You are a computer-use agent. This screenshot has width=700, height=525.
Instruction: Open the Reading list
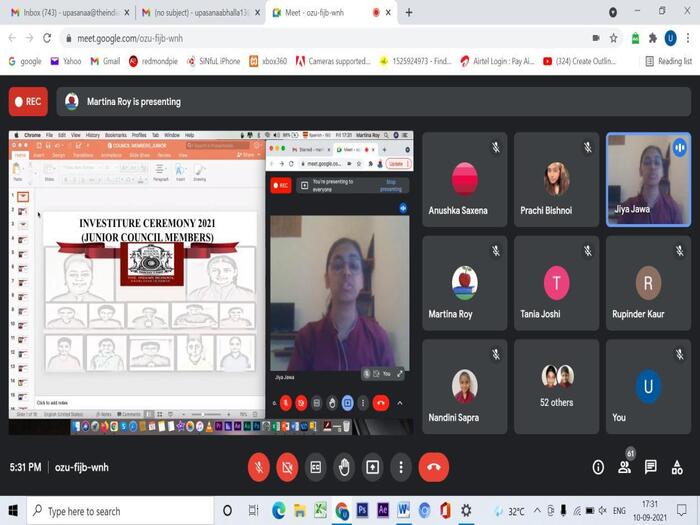coord(668,61)
